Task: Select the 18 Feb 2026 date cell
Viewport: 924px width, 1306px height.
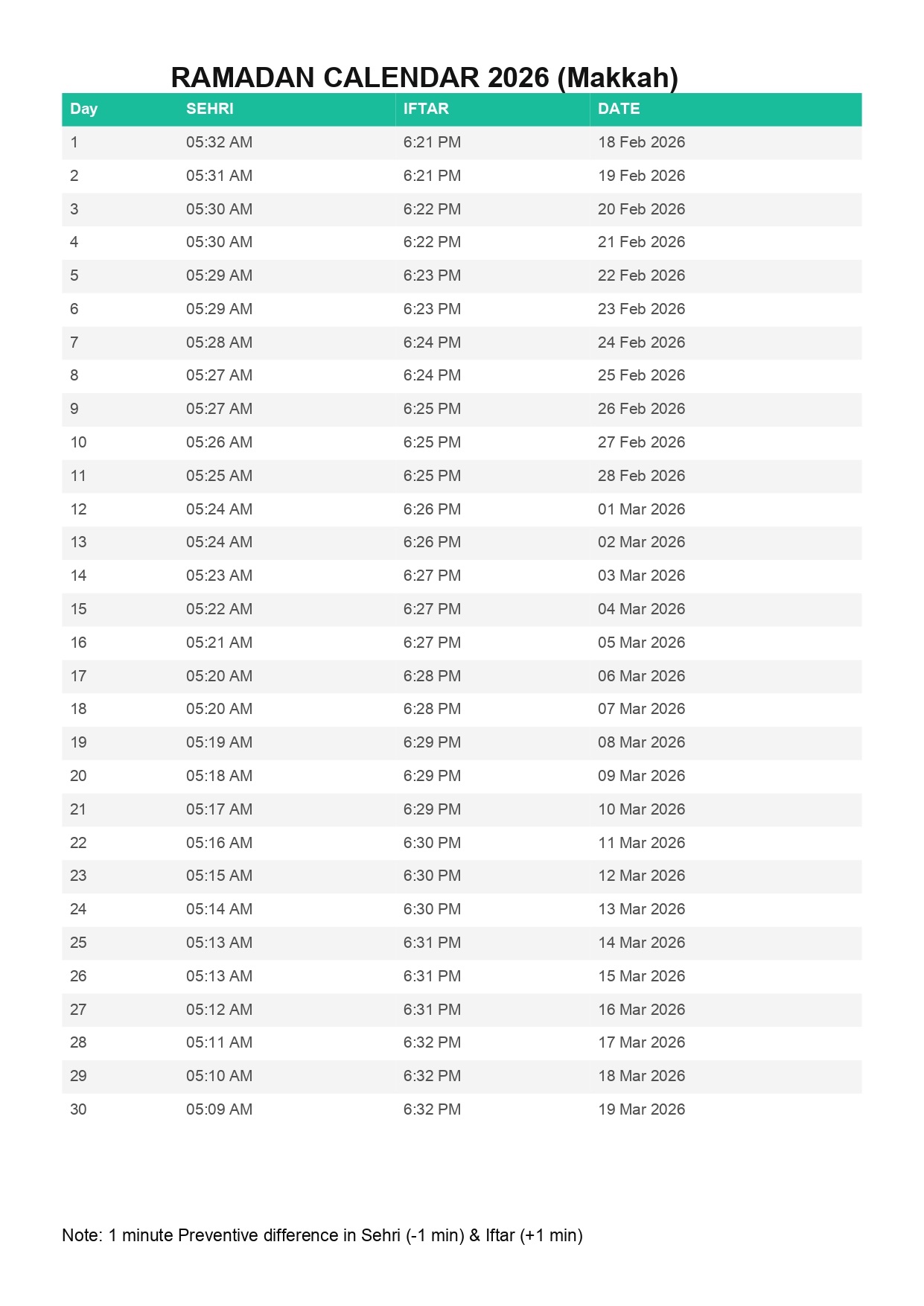Action: [641, 142]
